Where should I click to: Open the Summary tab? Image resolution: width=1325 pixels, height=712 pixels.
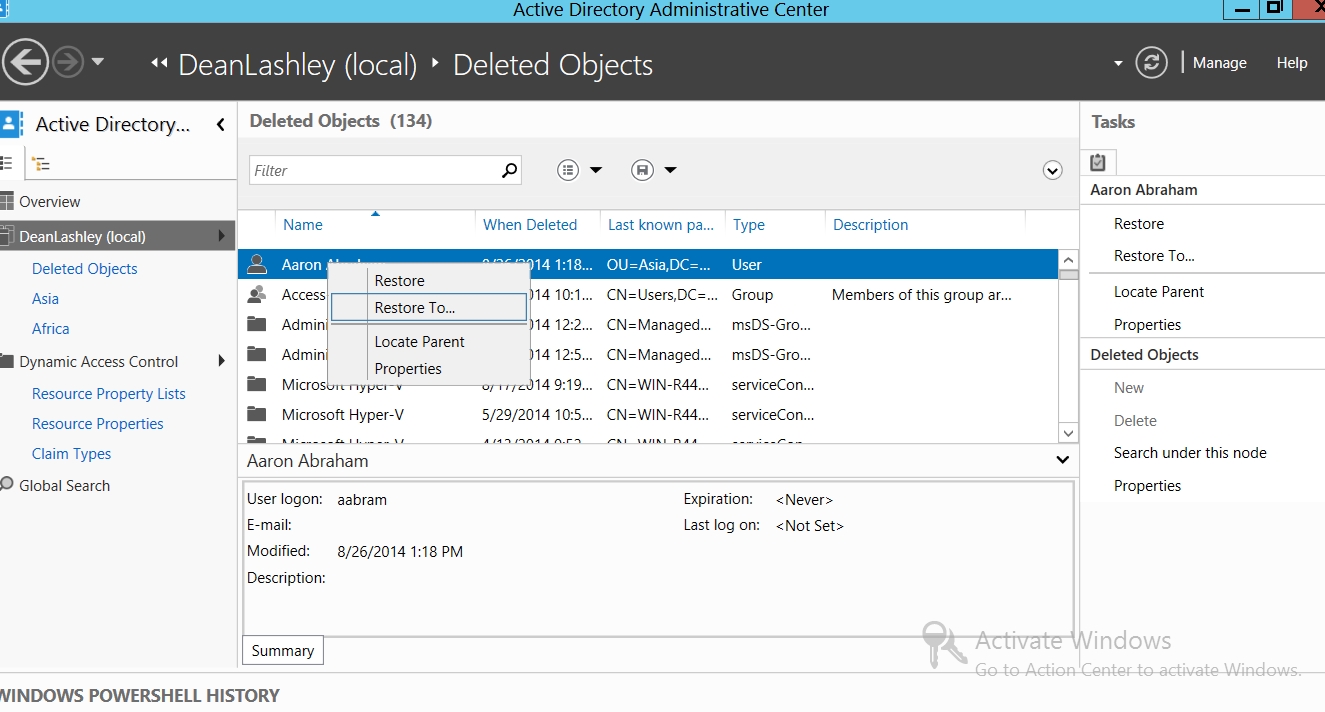click(x=282, y=650)
